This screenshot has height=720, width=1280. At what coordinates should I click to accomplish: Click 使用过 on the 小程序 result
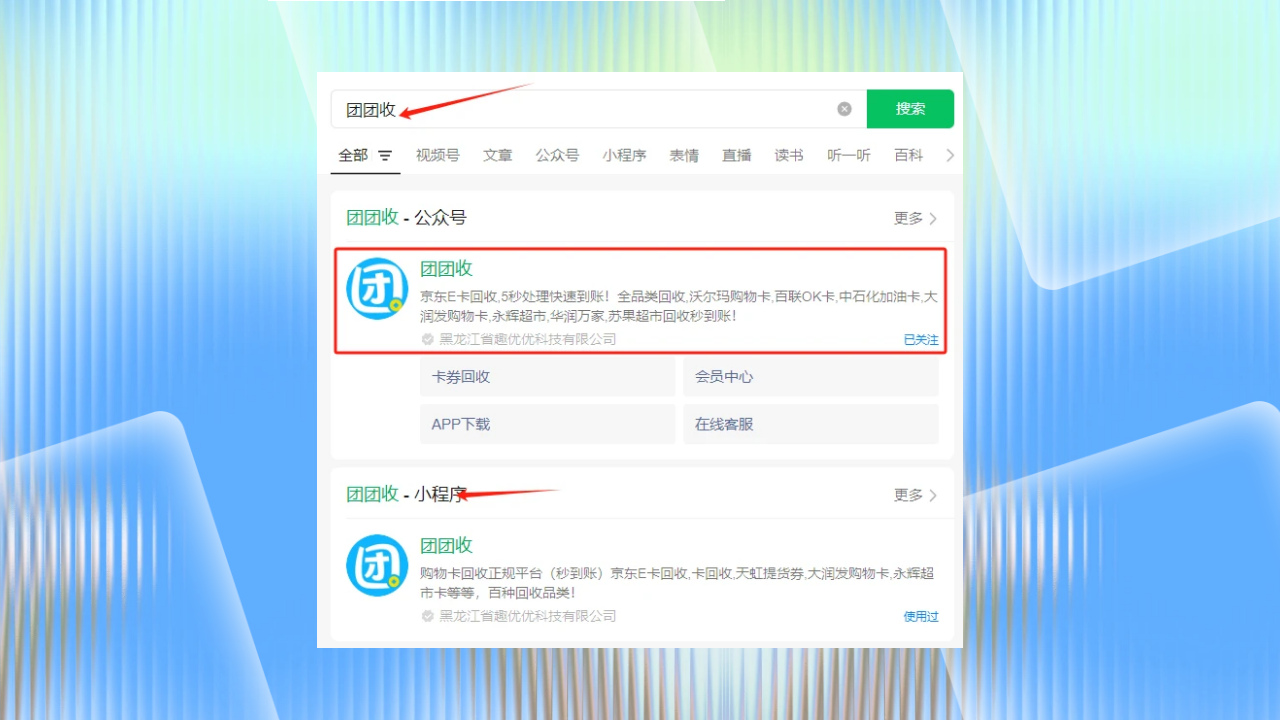[921, 617]
